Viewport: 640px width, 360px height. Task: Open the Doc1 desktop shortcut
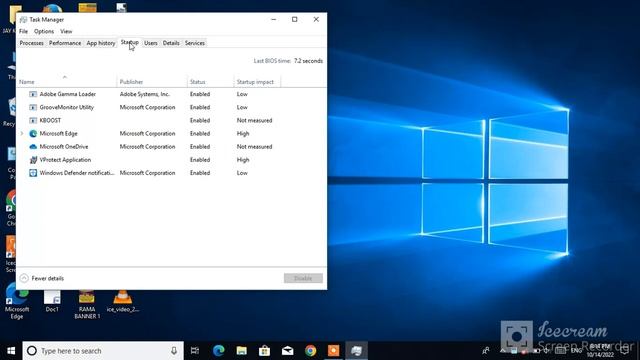pos(52,301)
